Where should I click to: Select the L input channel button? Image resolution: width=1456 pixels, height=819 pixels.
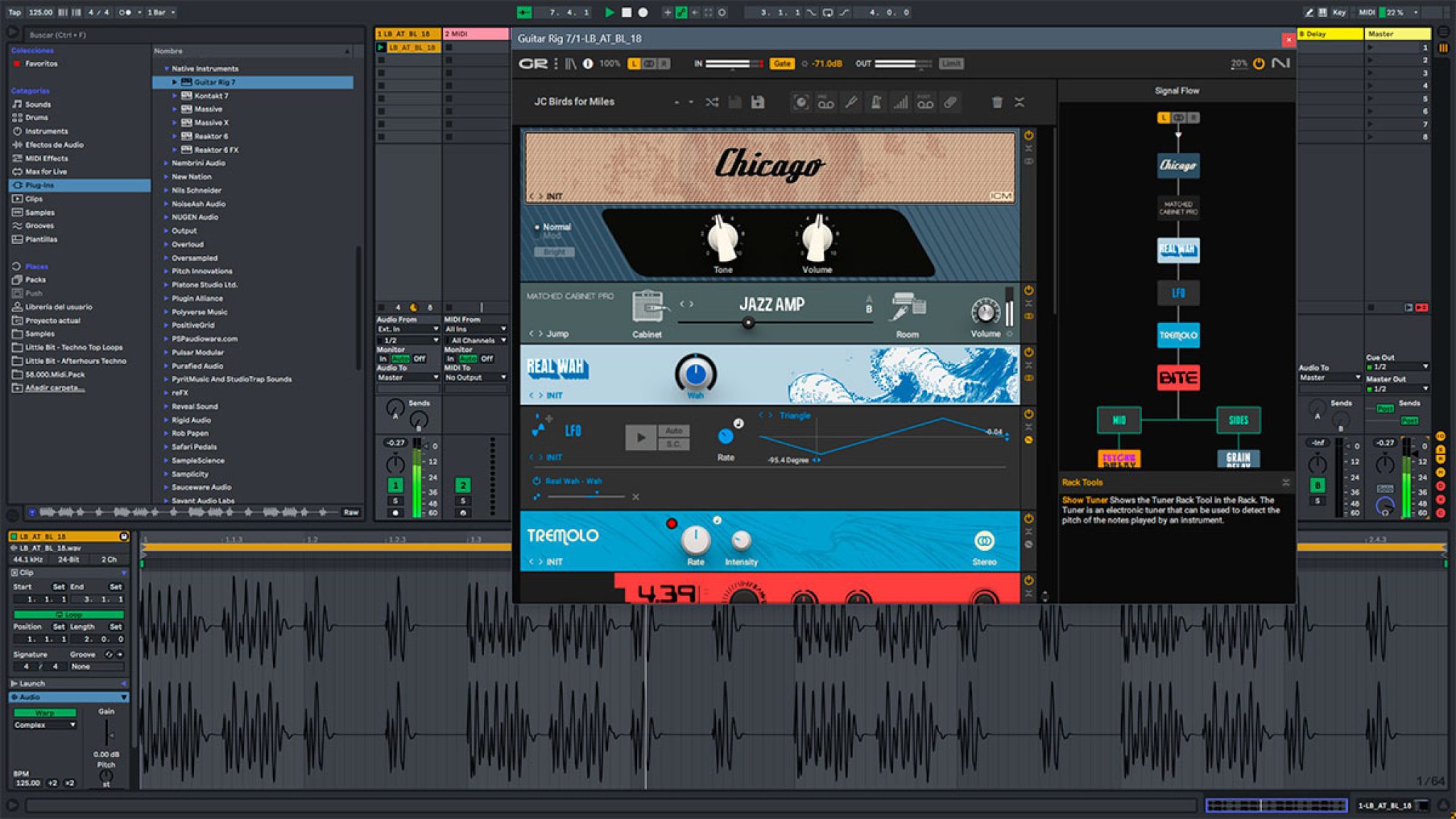point(633,63)
